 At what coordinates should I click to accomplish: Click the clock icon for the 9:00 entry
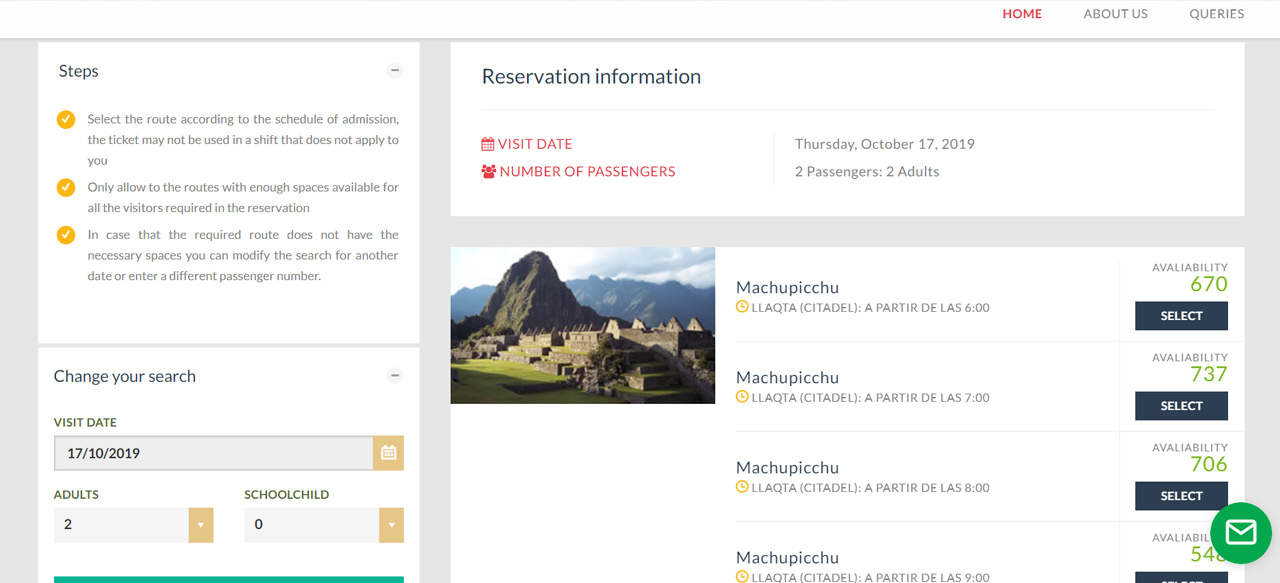point(742,577)
